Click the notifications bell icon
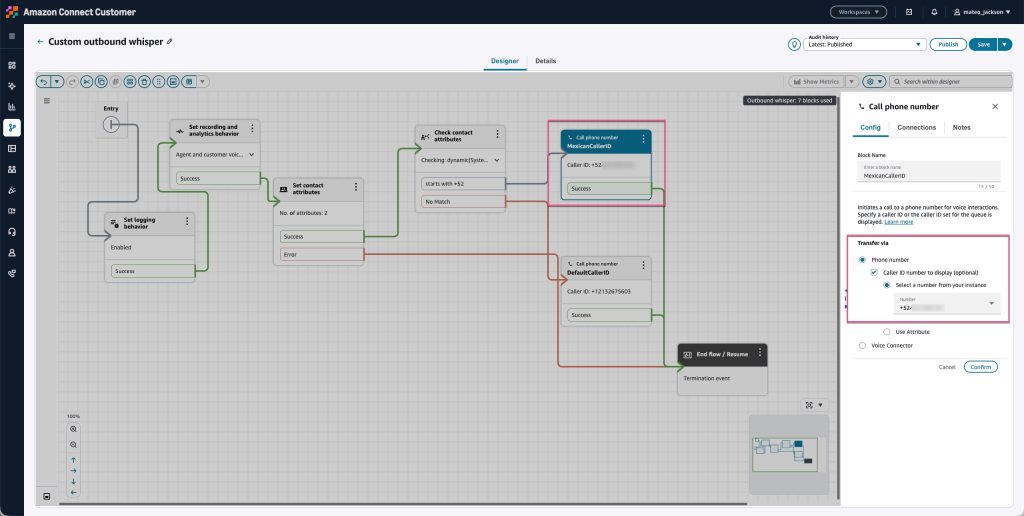 click(935, 12)
